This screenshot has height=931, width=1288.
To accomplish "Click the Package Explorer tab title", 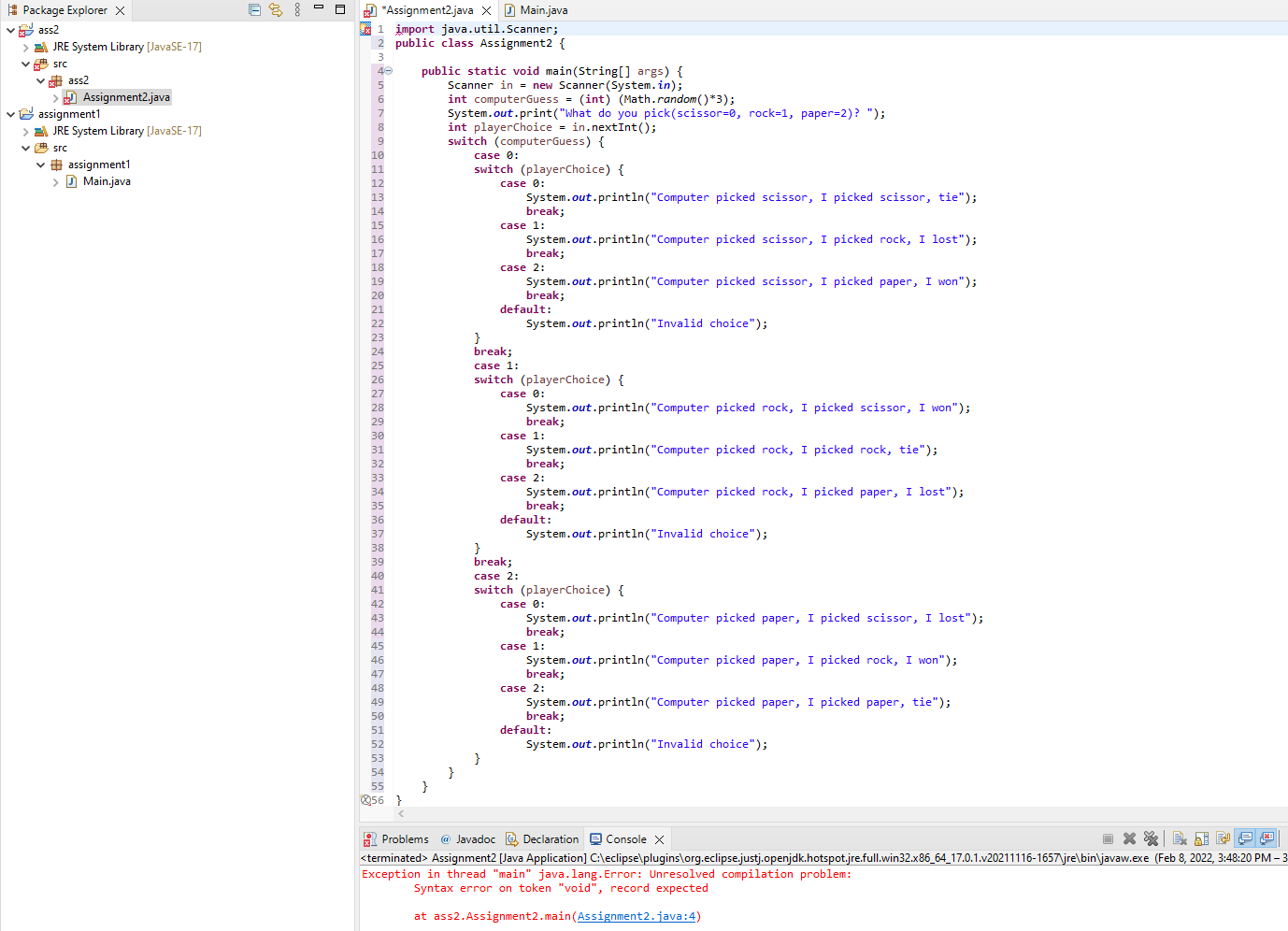I will (x=64, y=10).
